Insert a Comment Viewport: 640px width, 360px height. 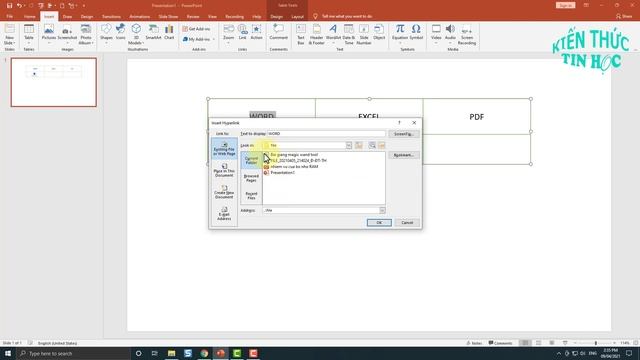[x=278, y=32]
